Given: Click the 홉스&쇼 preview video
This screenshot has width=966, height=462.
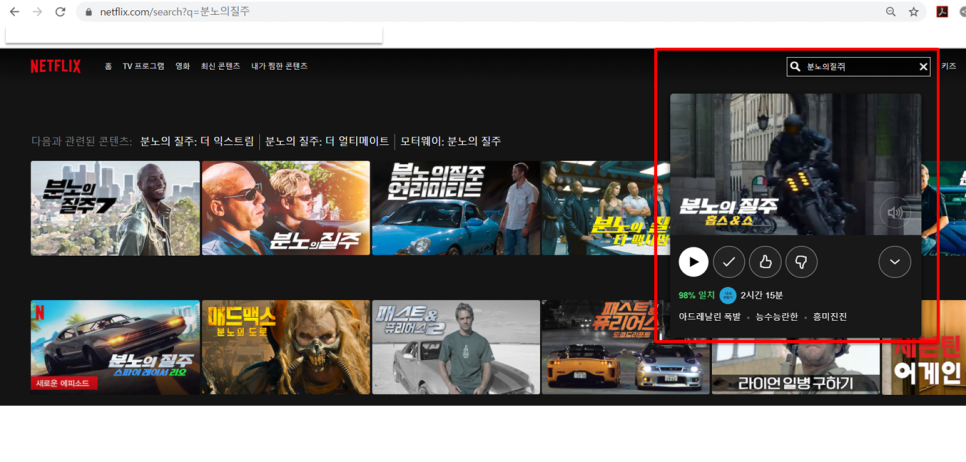Looking at the screenshot, I should coord(795,164).
